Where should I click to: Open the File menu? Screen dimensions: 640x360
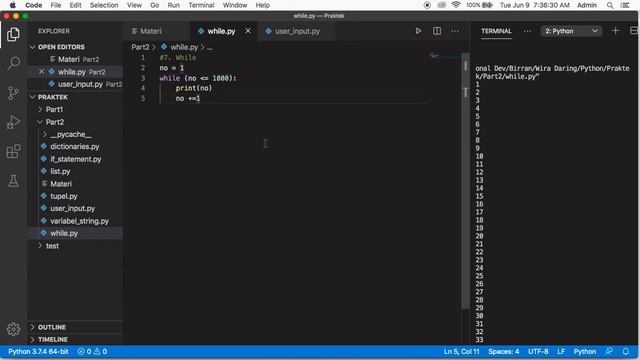(56, 5)
